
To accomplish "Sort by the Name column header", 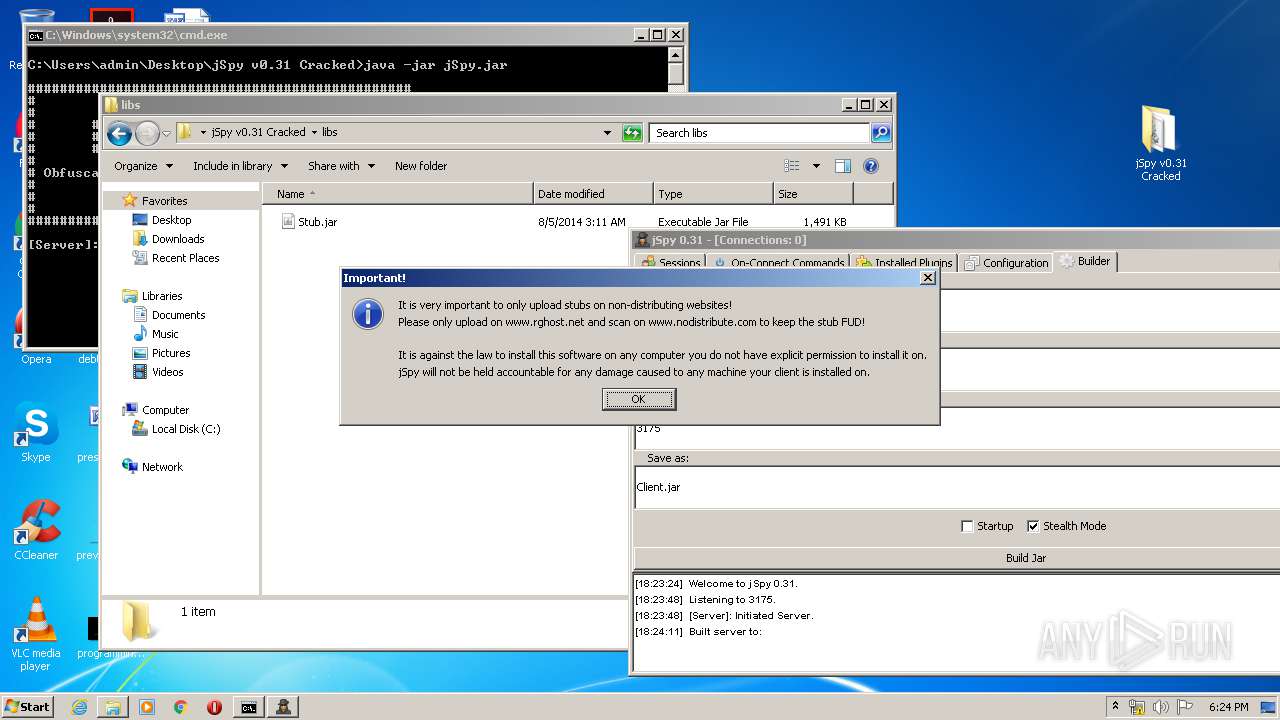I will pos(398,194).
